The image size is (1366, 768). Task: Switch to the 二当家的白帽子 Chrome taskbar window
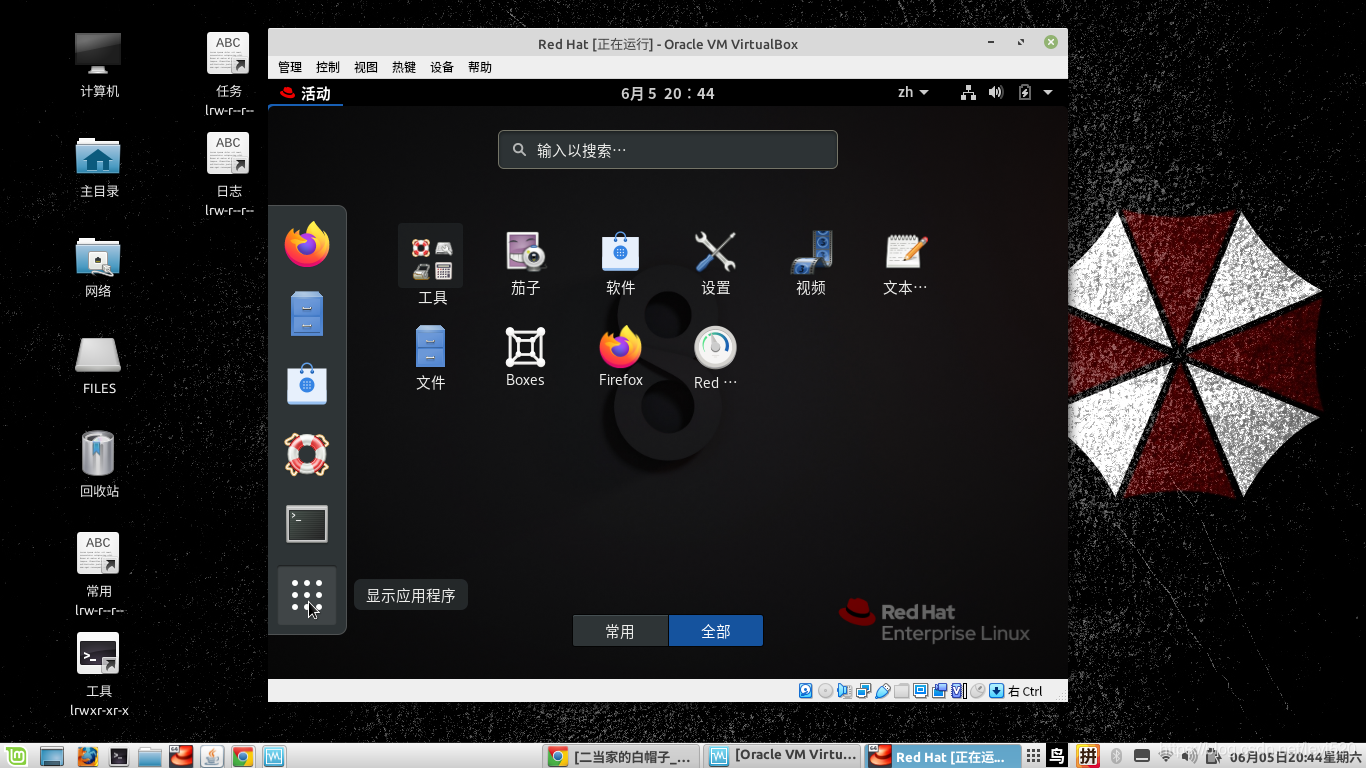pyautogui.click(x=621, y=756)
